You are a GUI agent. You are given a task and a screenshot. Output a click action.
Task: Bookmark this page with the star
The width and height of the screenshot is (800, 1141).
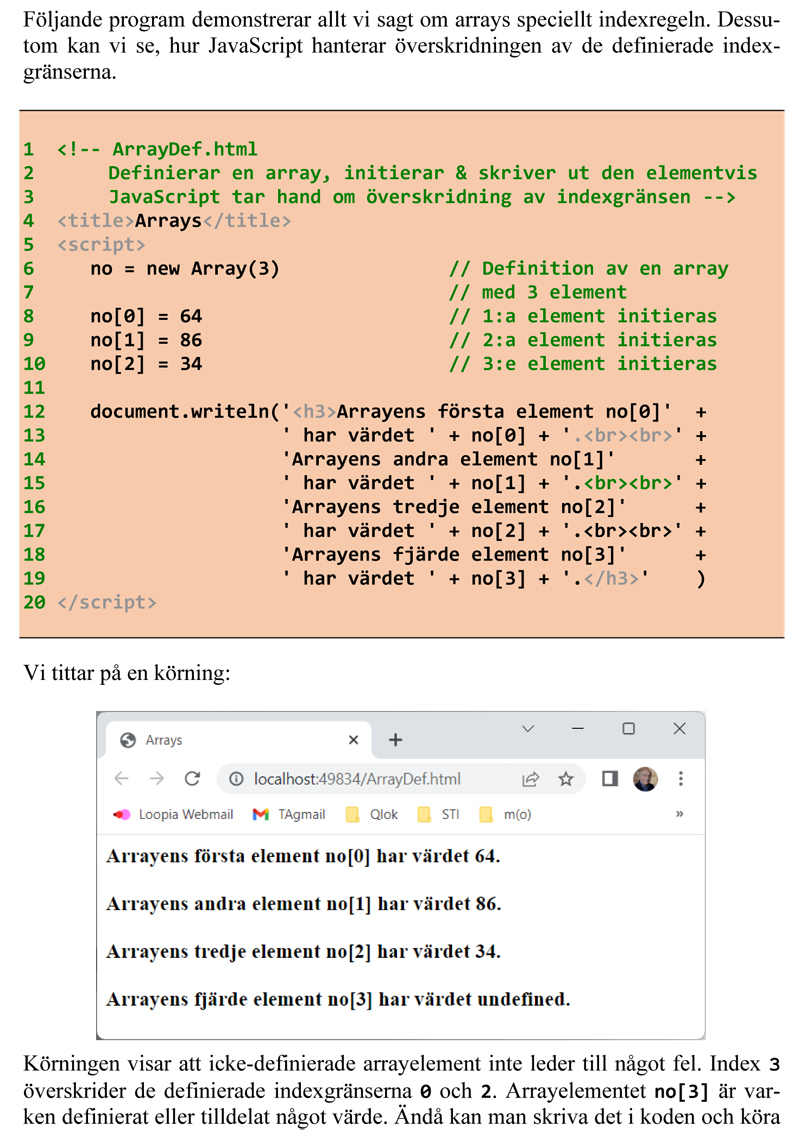566,779
